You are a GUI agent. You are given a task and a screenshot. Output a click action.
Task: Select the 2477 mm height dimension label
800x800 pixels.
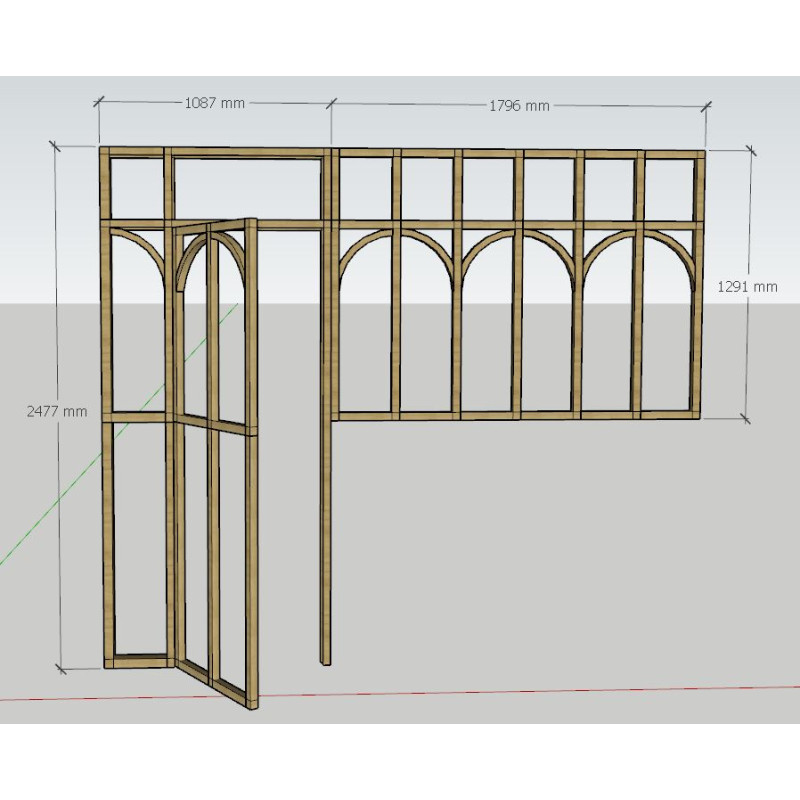pos(57,411)
